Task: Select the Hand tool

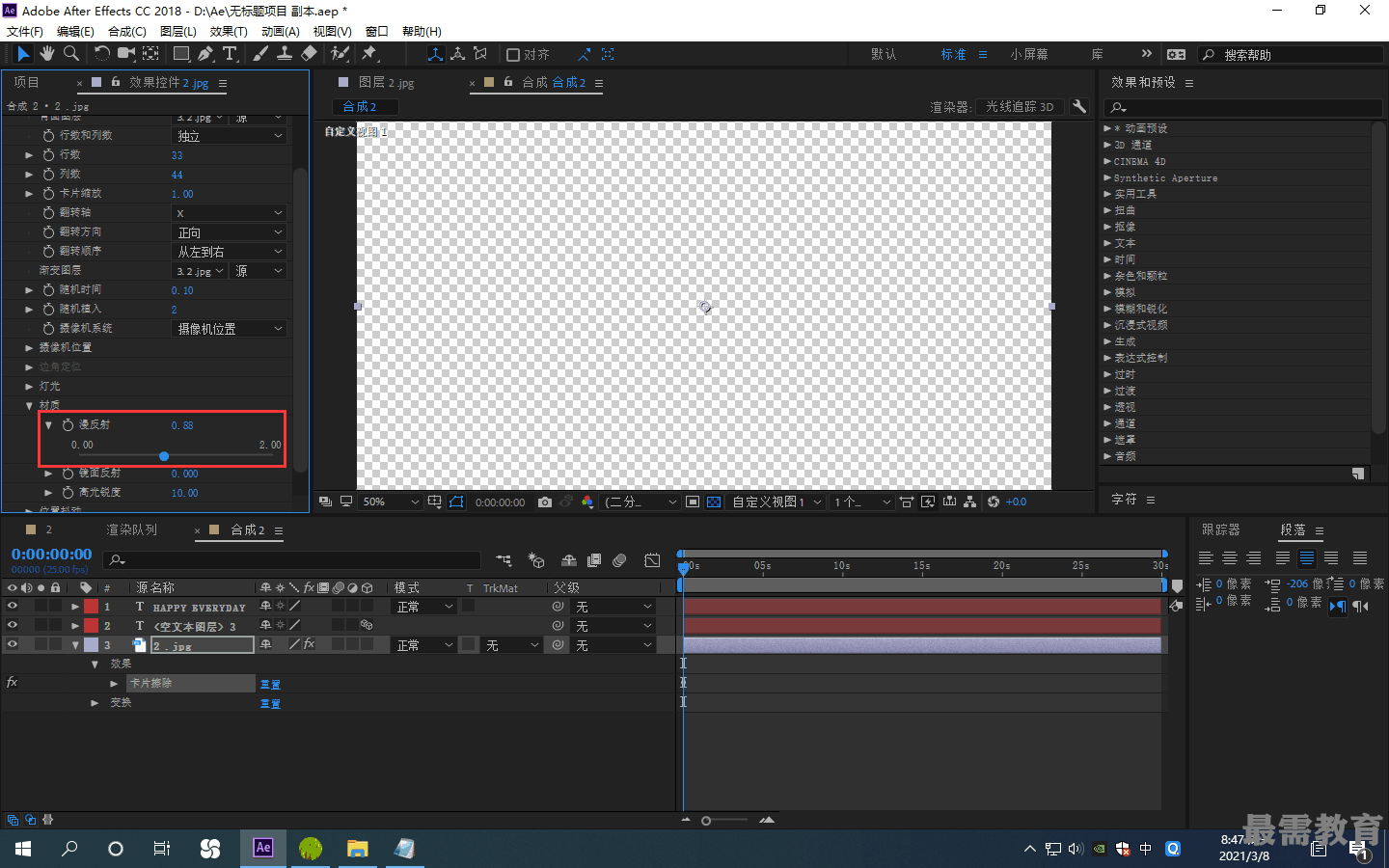Action: click(46, 54)
